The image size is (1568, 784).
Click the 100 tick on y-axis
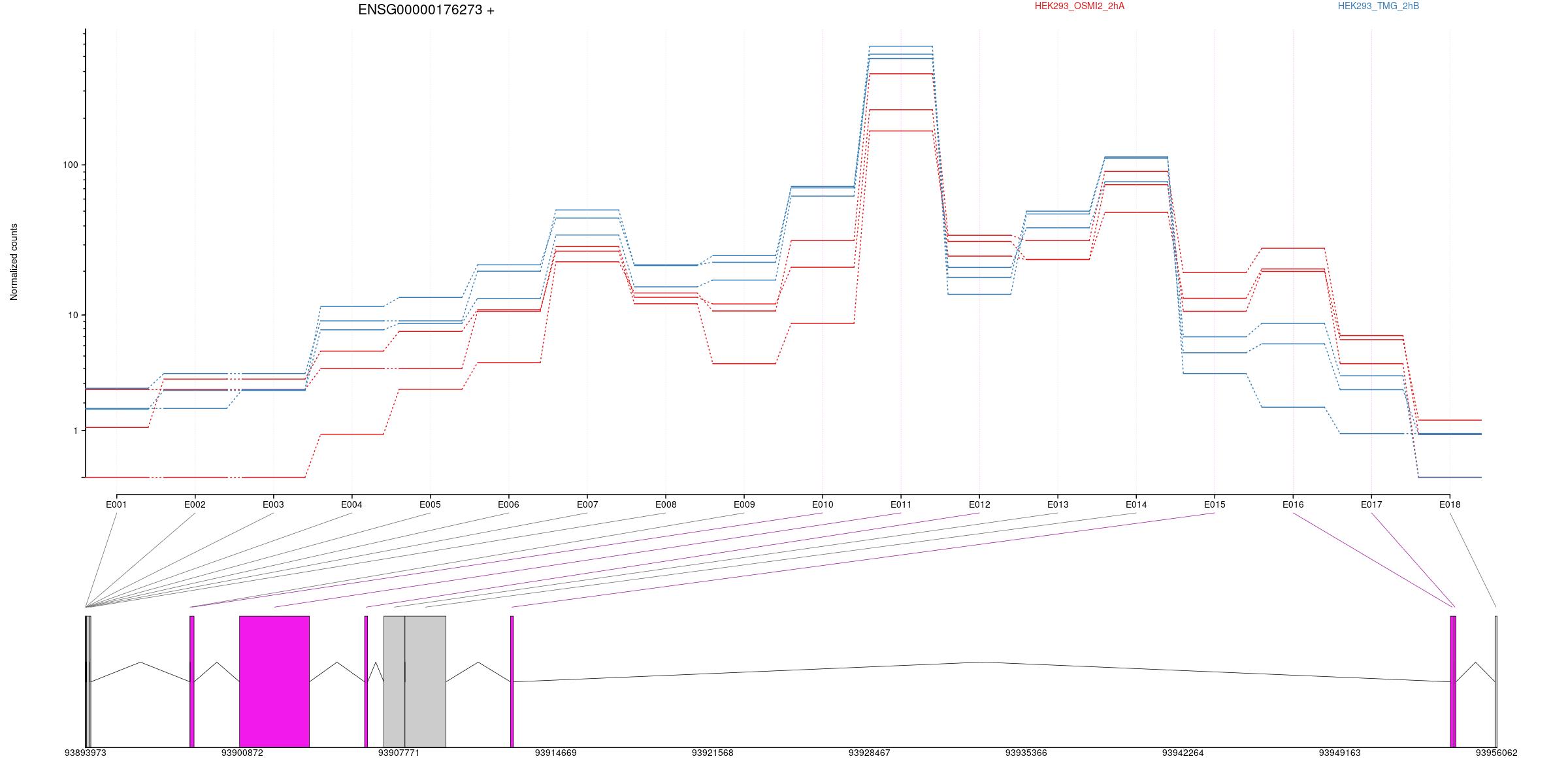70,165
